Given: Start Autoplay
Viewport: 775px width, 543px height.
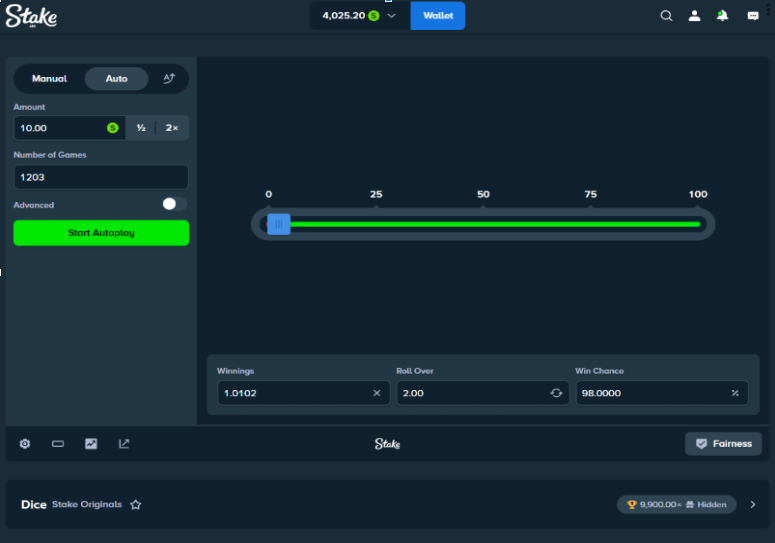Looking at the screenshot, I should tap(101, 233).
